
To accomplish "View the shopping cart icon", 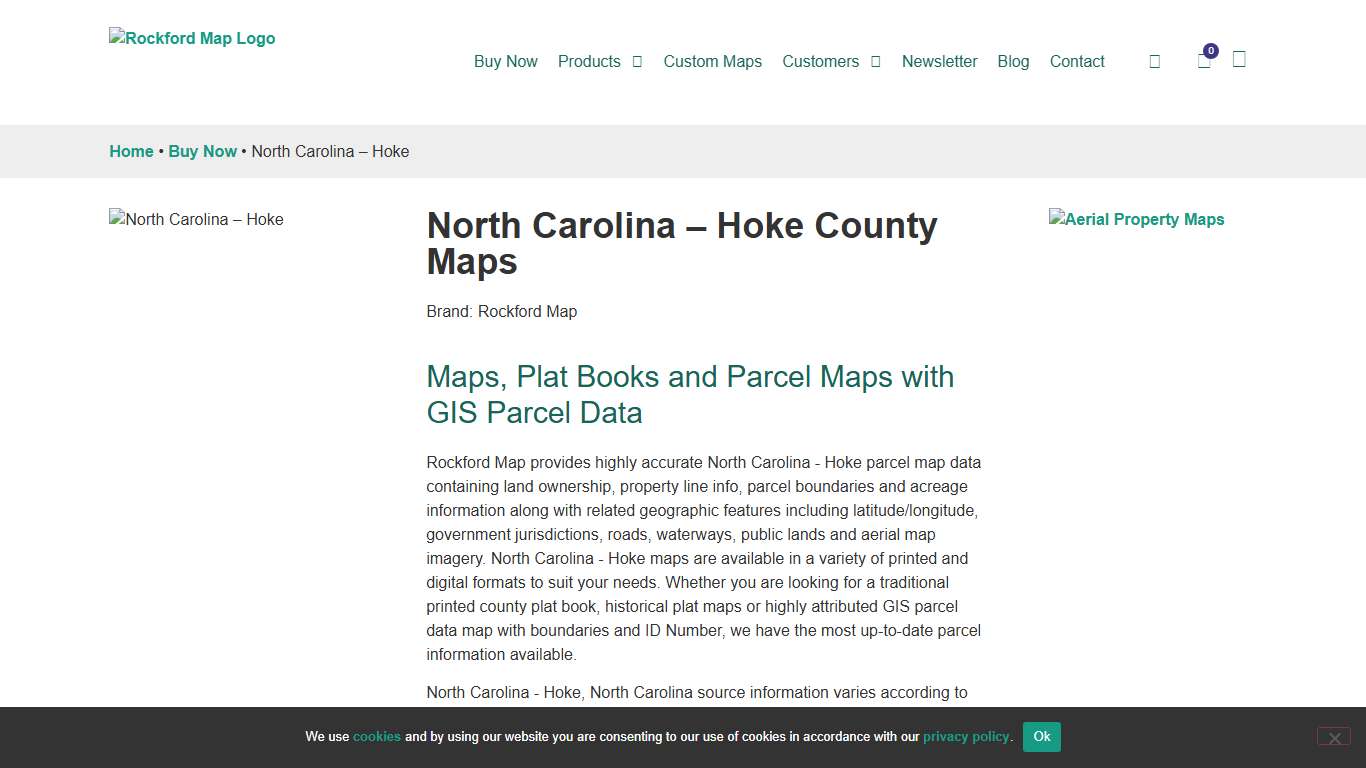I will point(1204,61).
